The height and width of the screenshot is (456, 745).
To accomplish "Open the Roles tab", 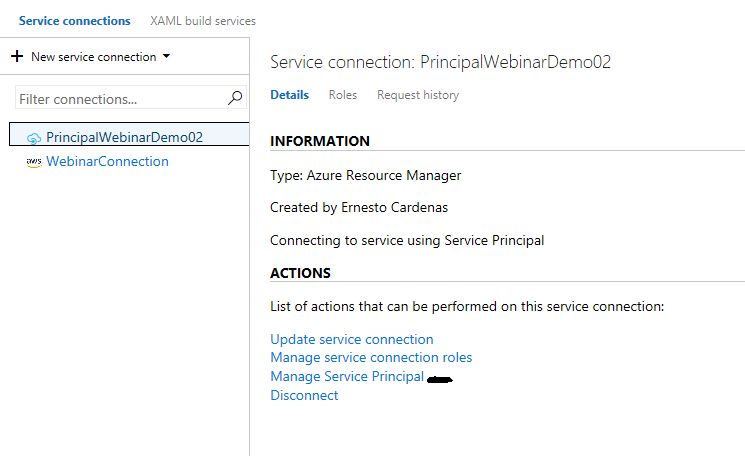I will [343, 95].
